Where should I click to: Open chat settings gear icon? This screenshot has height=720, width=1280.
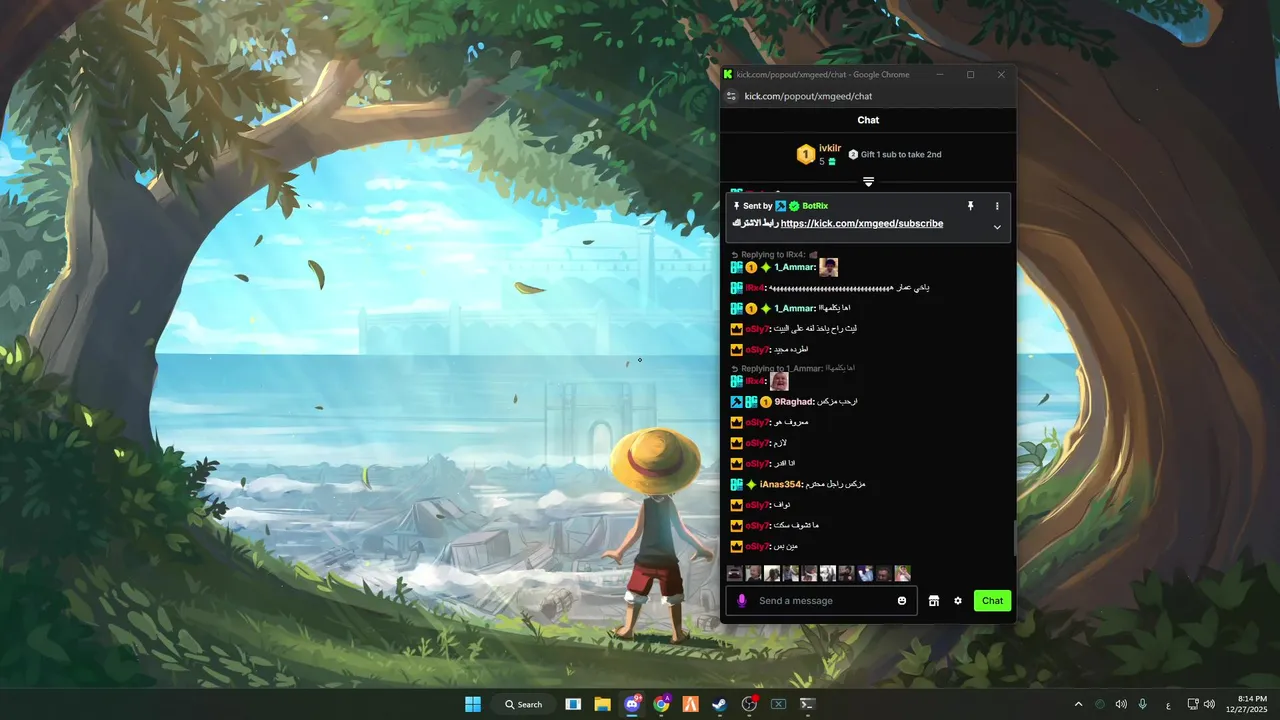pos(958,601)
